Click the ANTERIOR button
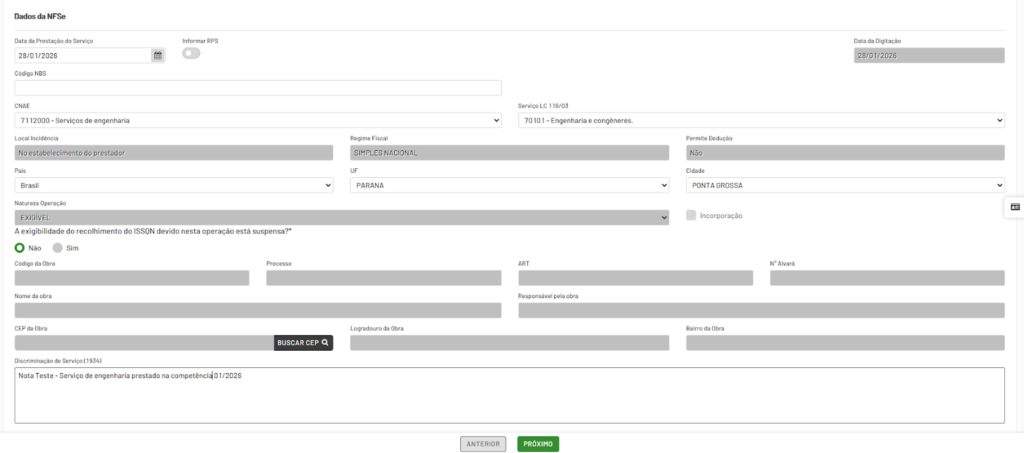This screenshot has height=453, width=1024. tap(483, 443)
